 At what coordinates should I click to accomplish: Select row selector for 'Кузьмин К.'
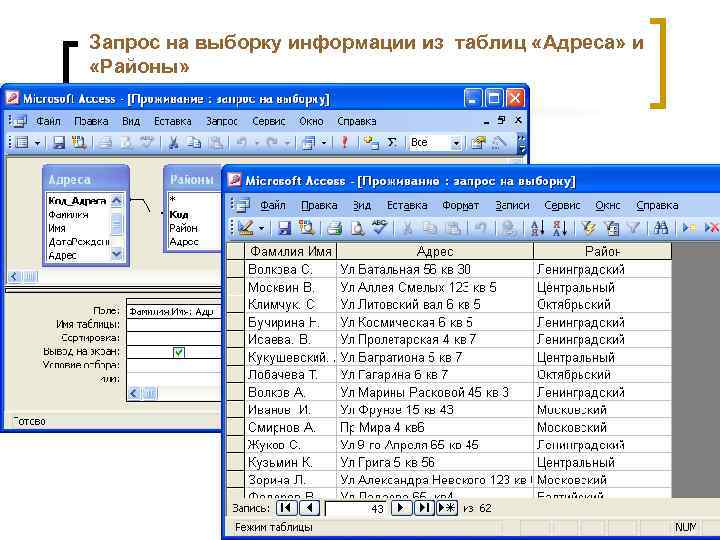click(236, 462)
